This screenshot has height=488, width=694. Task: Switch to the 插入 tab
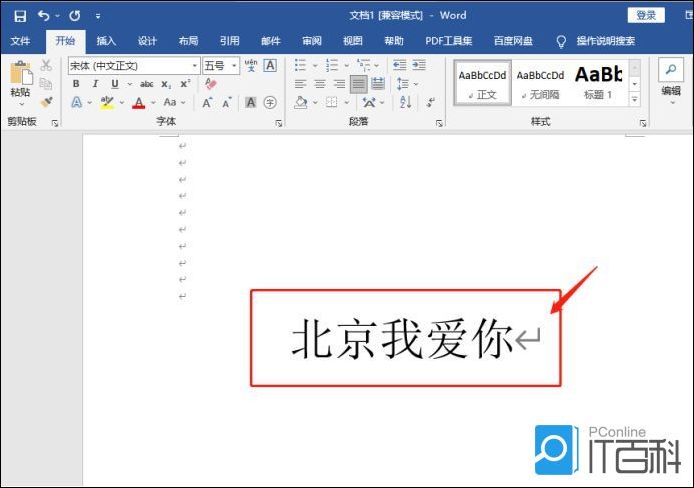coord(106,41)
